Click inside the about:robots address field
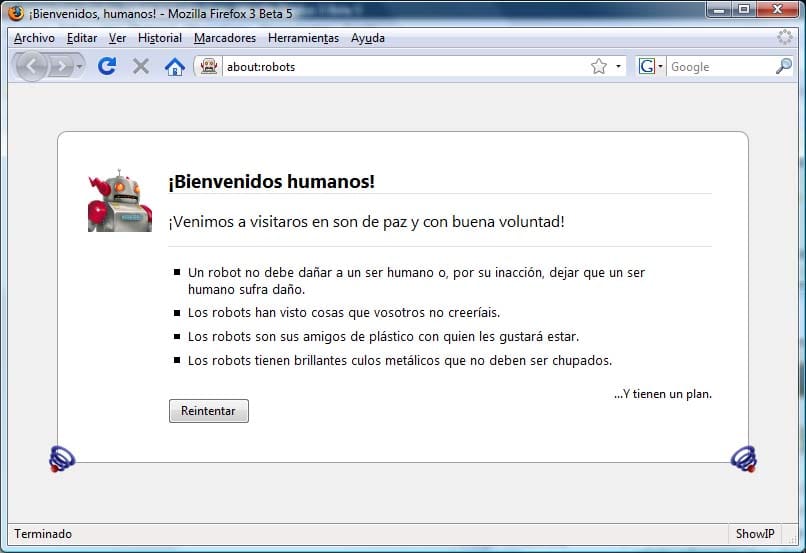The image size is (806, 553). (400, 66)
